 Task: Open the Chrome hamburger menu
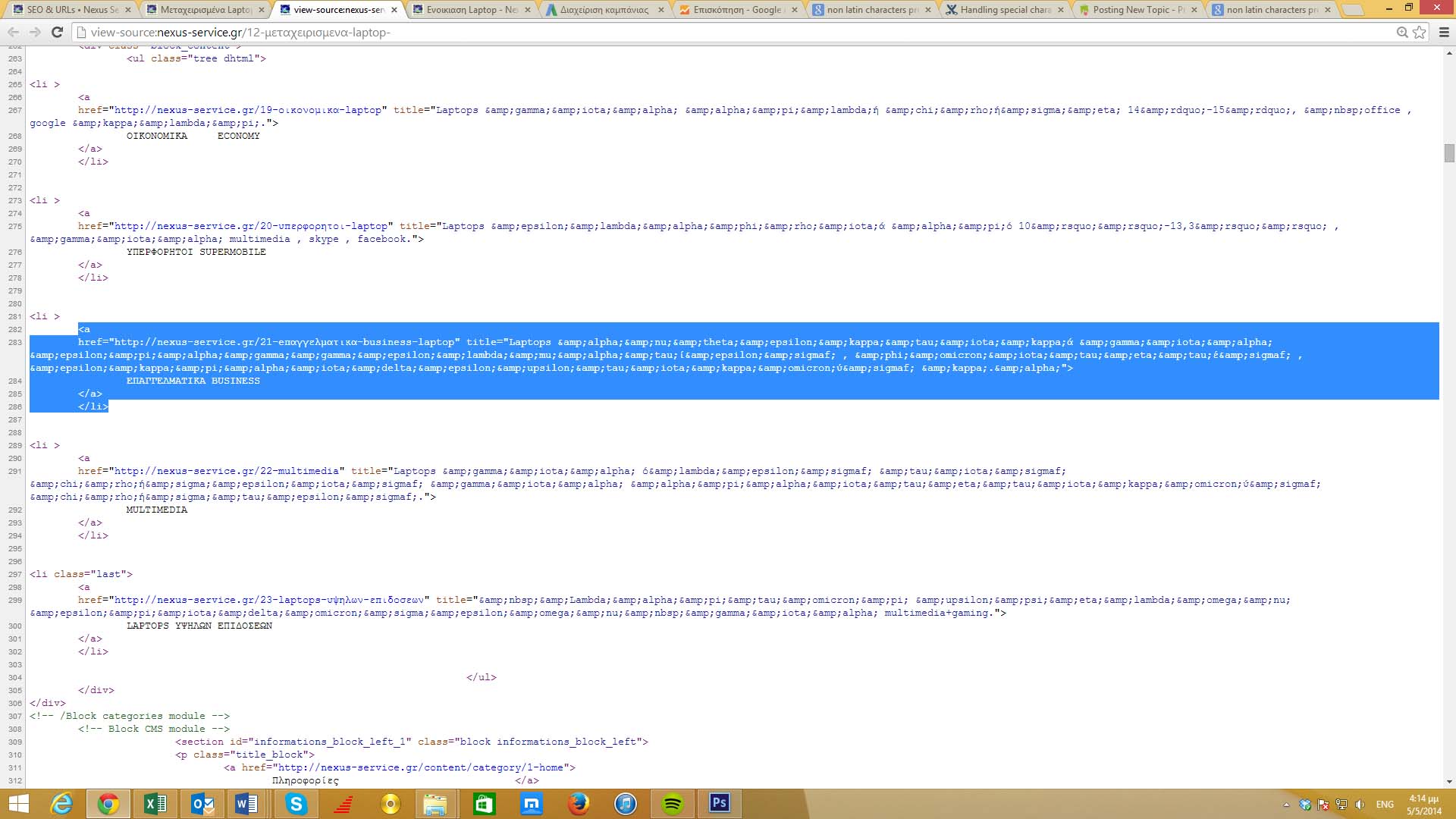1444,33
